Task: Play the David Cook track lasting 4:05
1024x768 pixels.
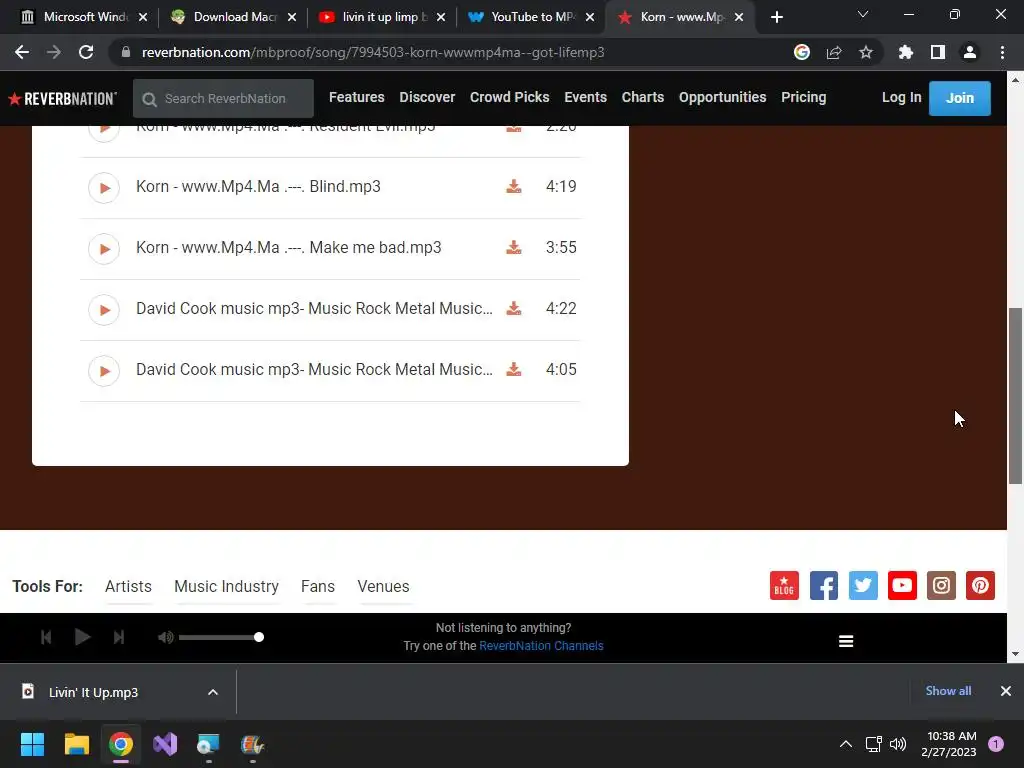Action: (104, 371)
